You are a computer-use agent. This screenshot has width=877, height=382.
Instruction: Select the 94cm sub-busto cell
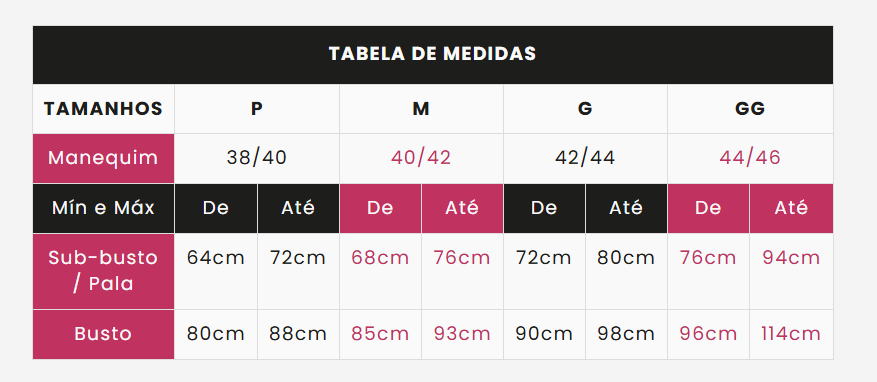point(791,258)
